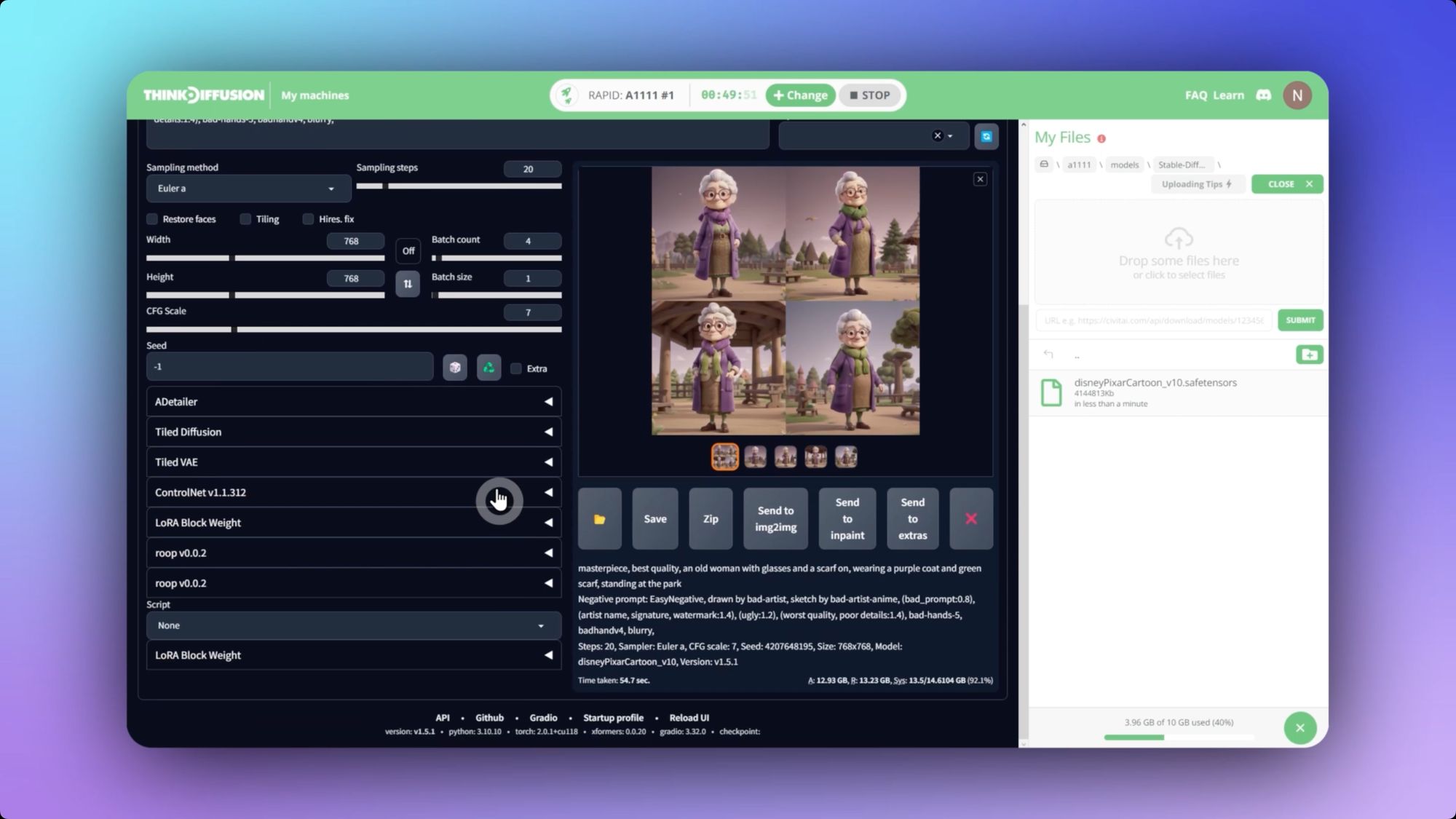This screenshot has width=1456, height=819.
Task: Open the Script dropdown set to None
Action: (353, 626)
